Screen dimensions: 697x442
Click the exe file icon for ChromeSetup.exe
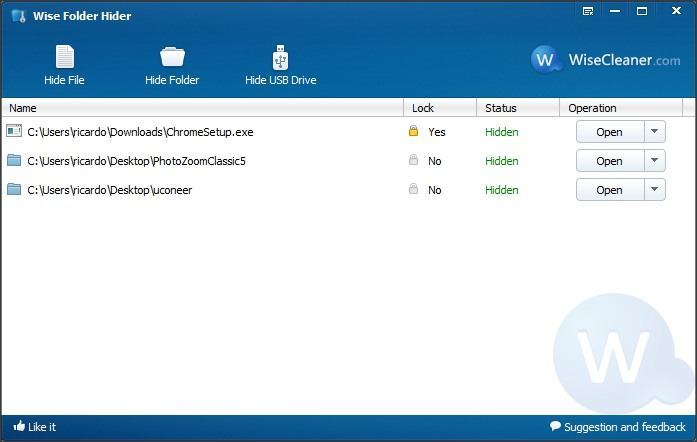point(14,131)
